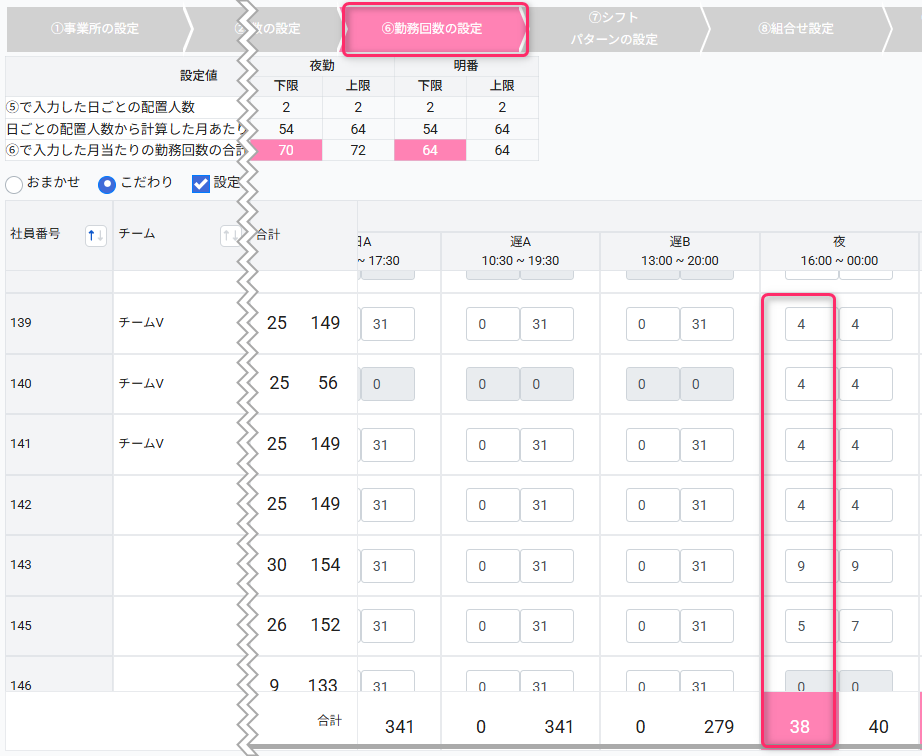Screen dimensions: 922x756
Task: Open the ⑥勤務回数の設定 step
Action: coord(432,29)
